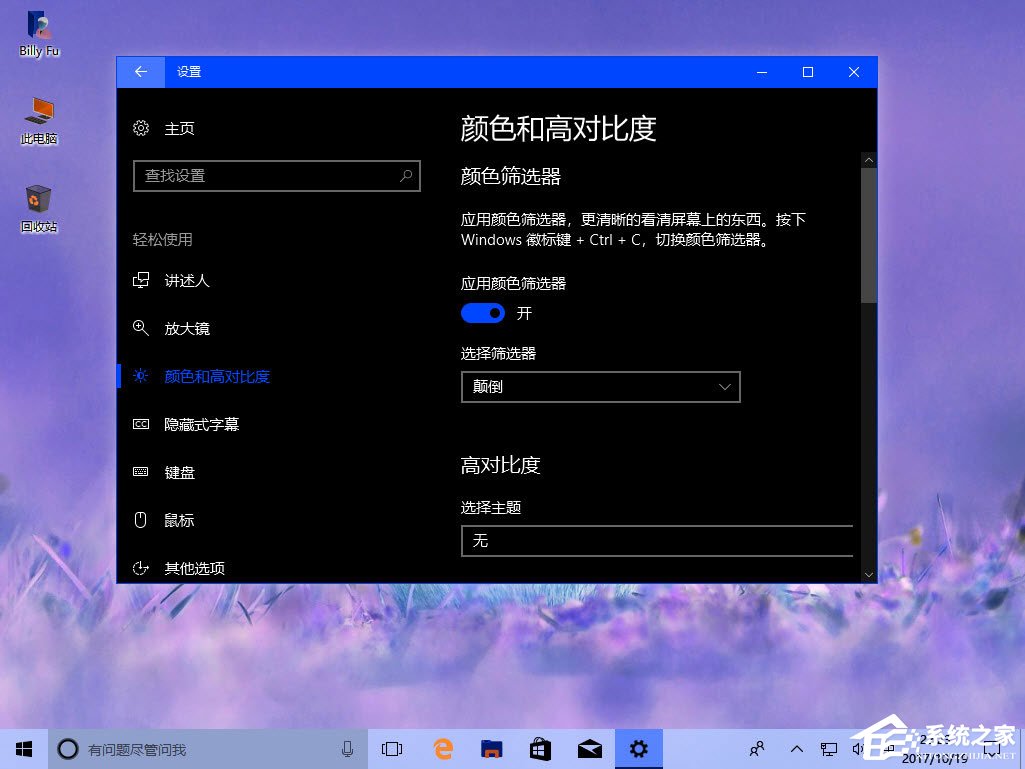Click the 隐藏式字幕 closed captions icon
The width and height of the screenshot is (1025, 769).
[x=141, y=424]
